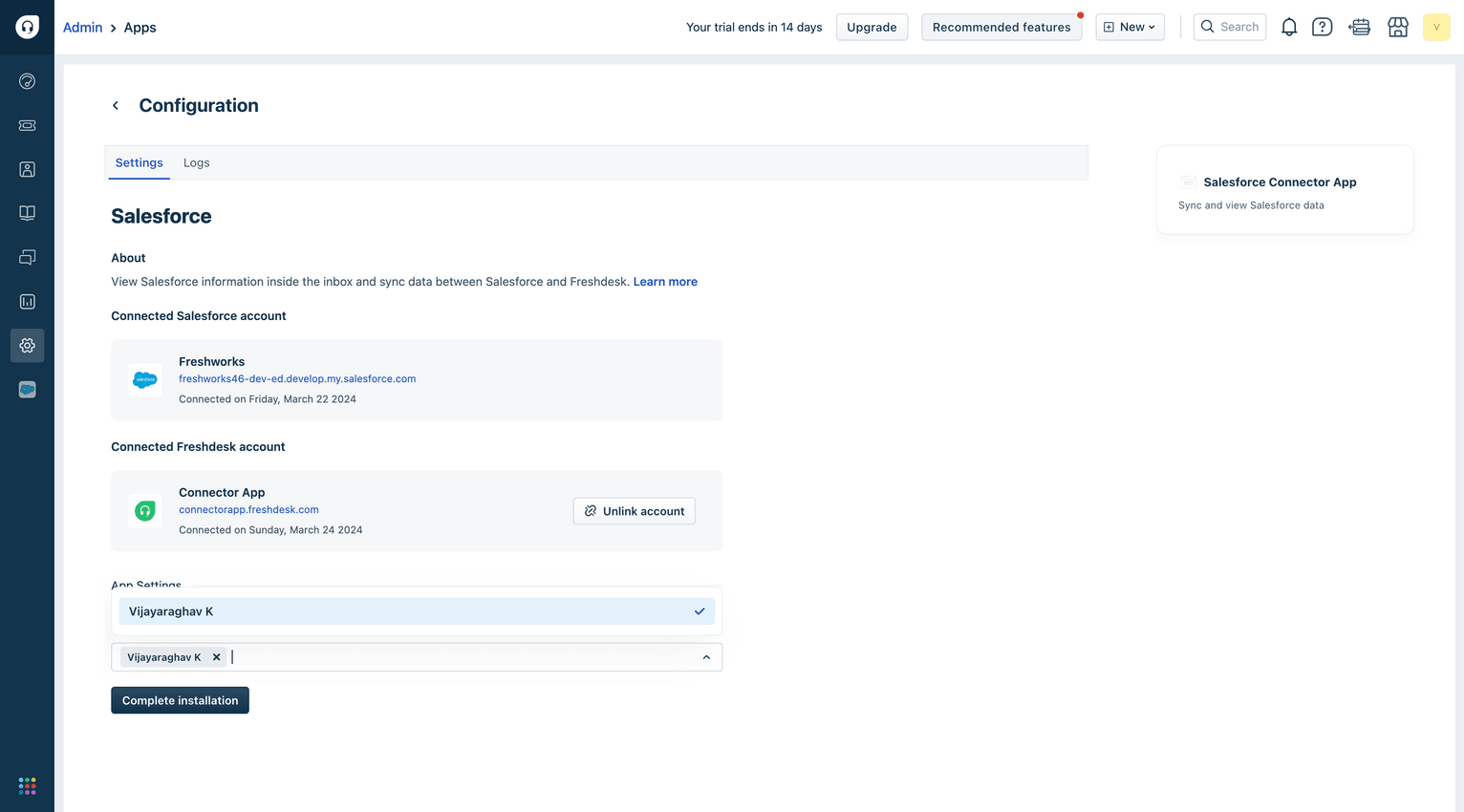The width and height of the screenshot is (1464, 812).
Task: Deselect Vijayaraghav K option checkmark
Action: point(700,611)
